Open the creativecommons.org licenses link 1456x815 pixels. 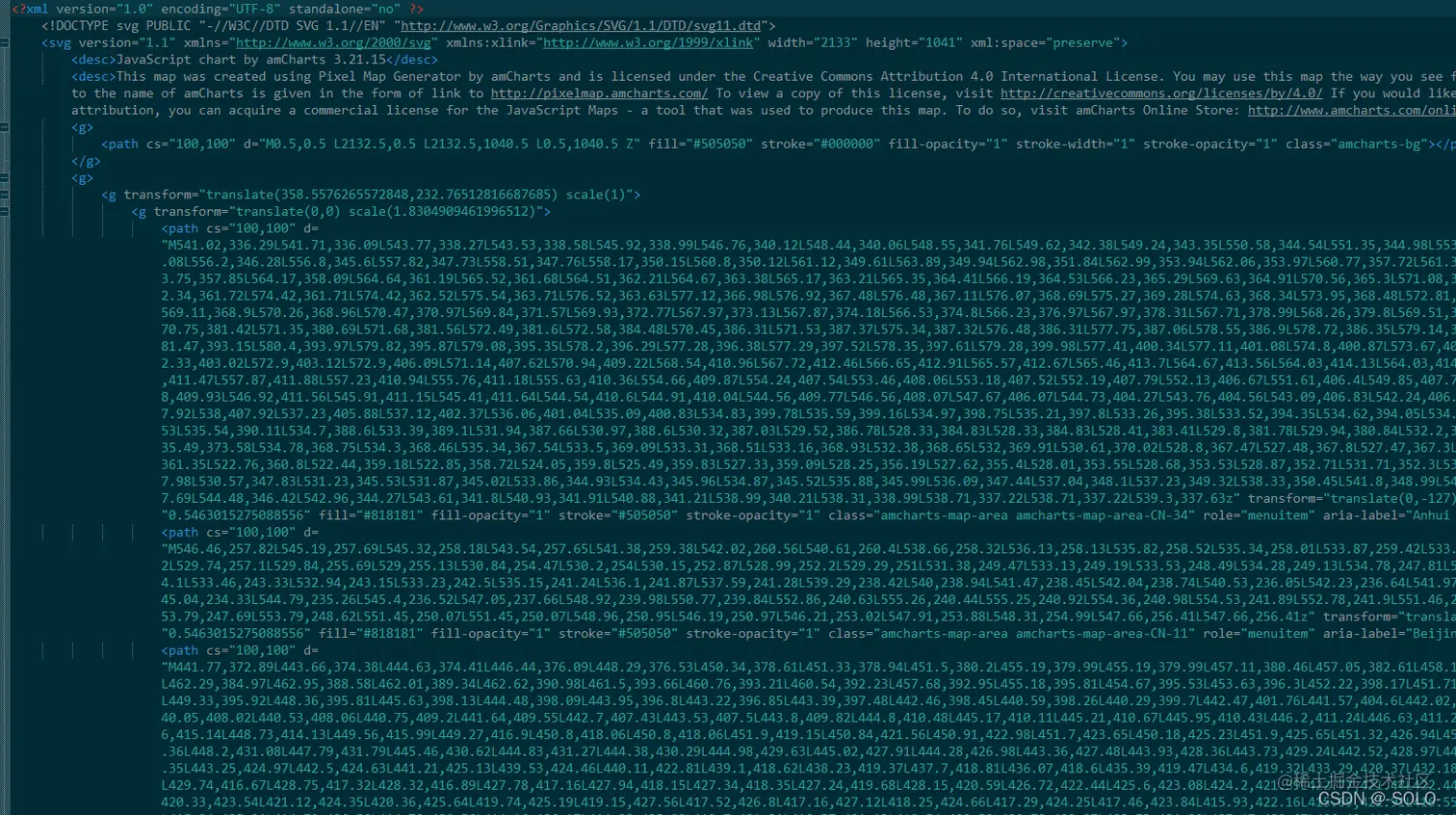(1161, 93)
